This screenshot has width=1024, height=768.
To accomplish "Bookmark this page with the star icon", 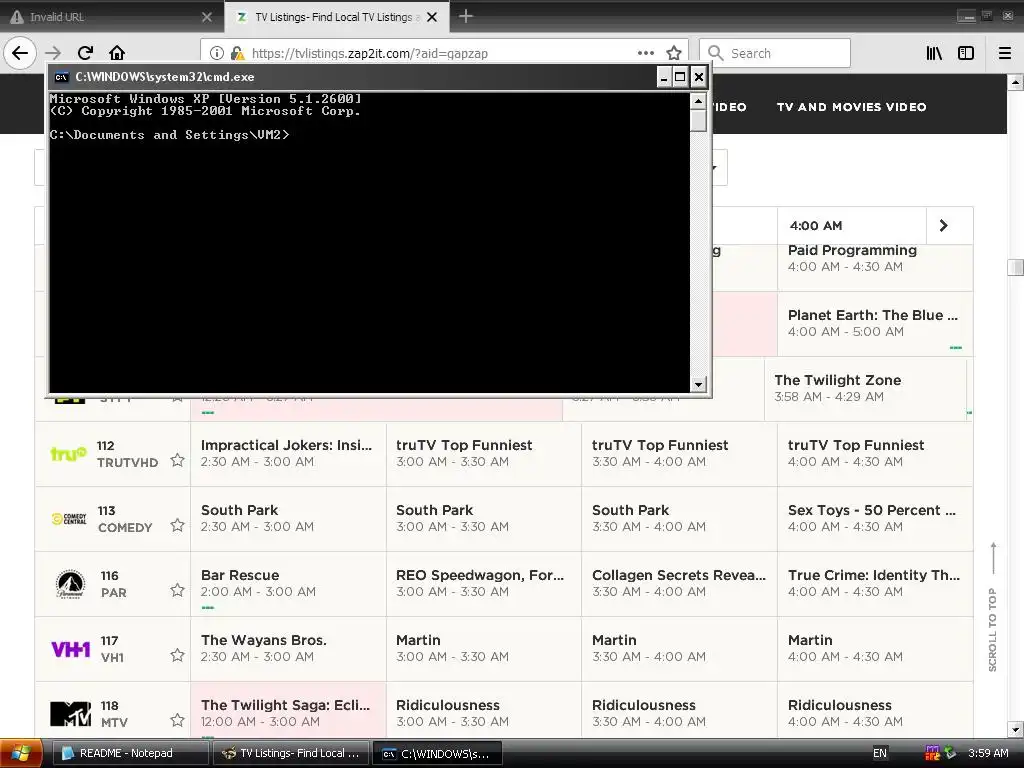I will [x=674, y=53].
